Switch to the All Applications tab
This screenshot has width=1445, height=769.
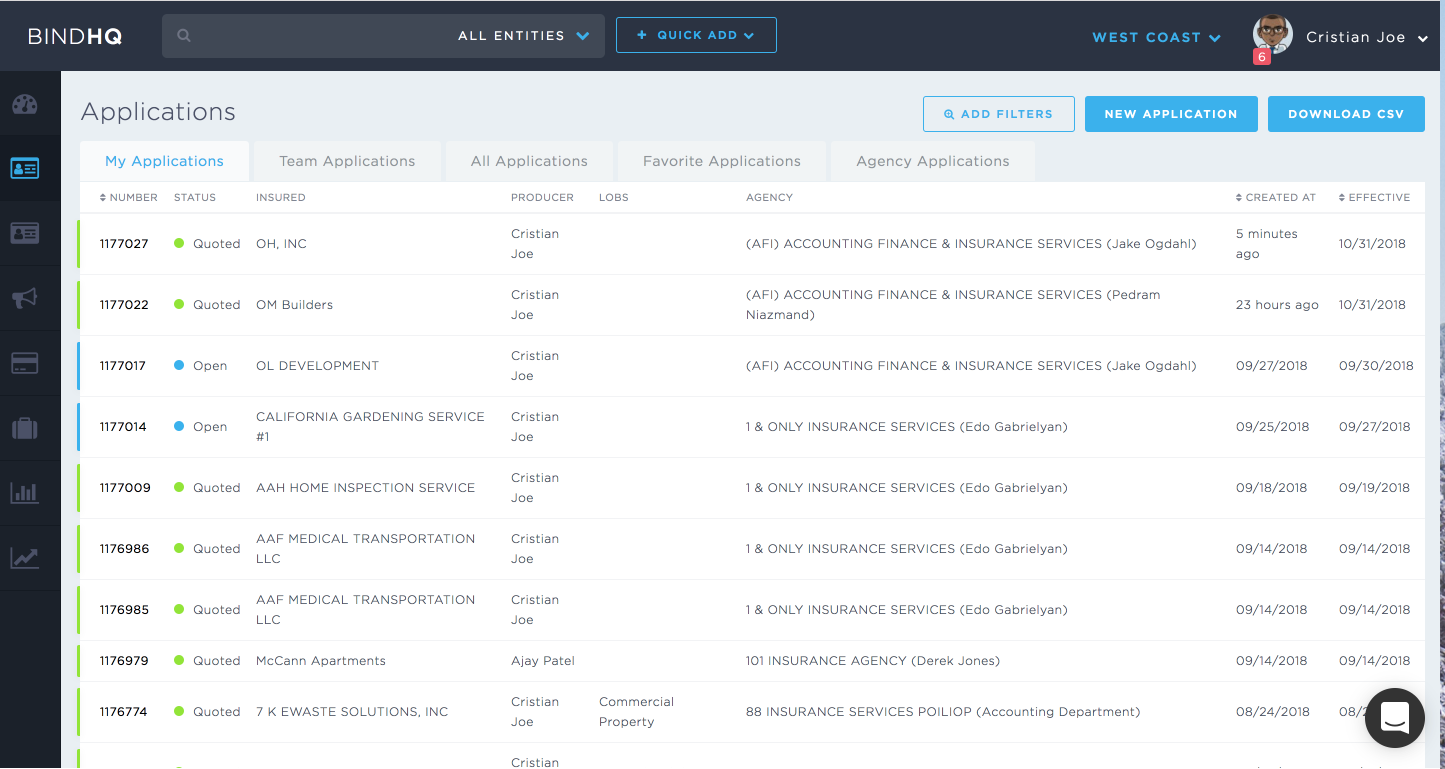[529, 161]
